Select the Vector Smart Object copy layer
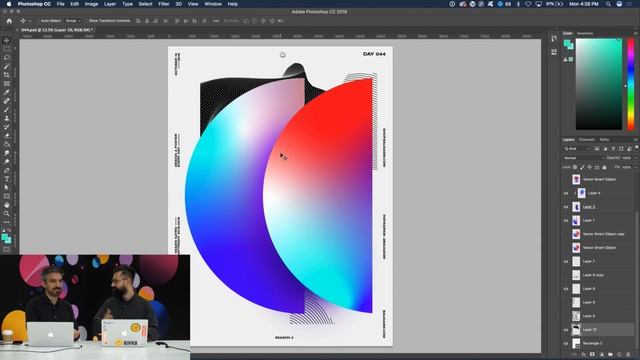The image size is (640, 360). click(598, 234)
